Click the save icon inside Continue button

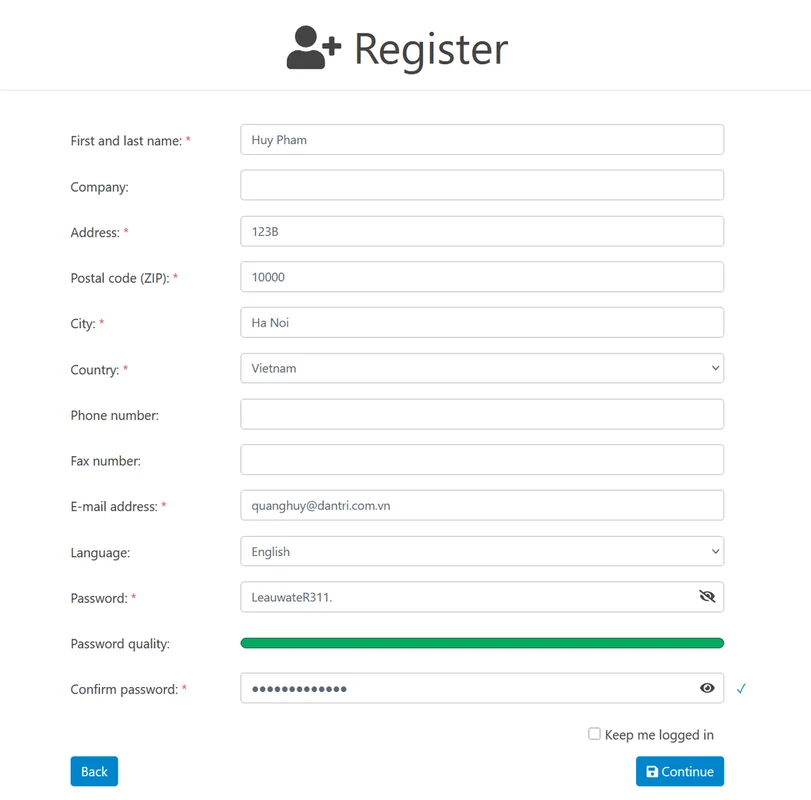pos(660,771)
